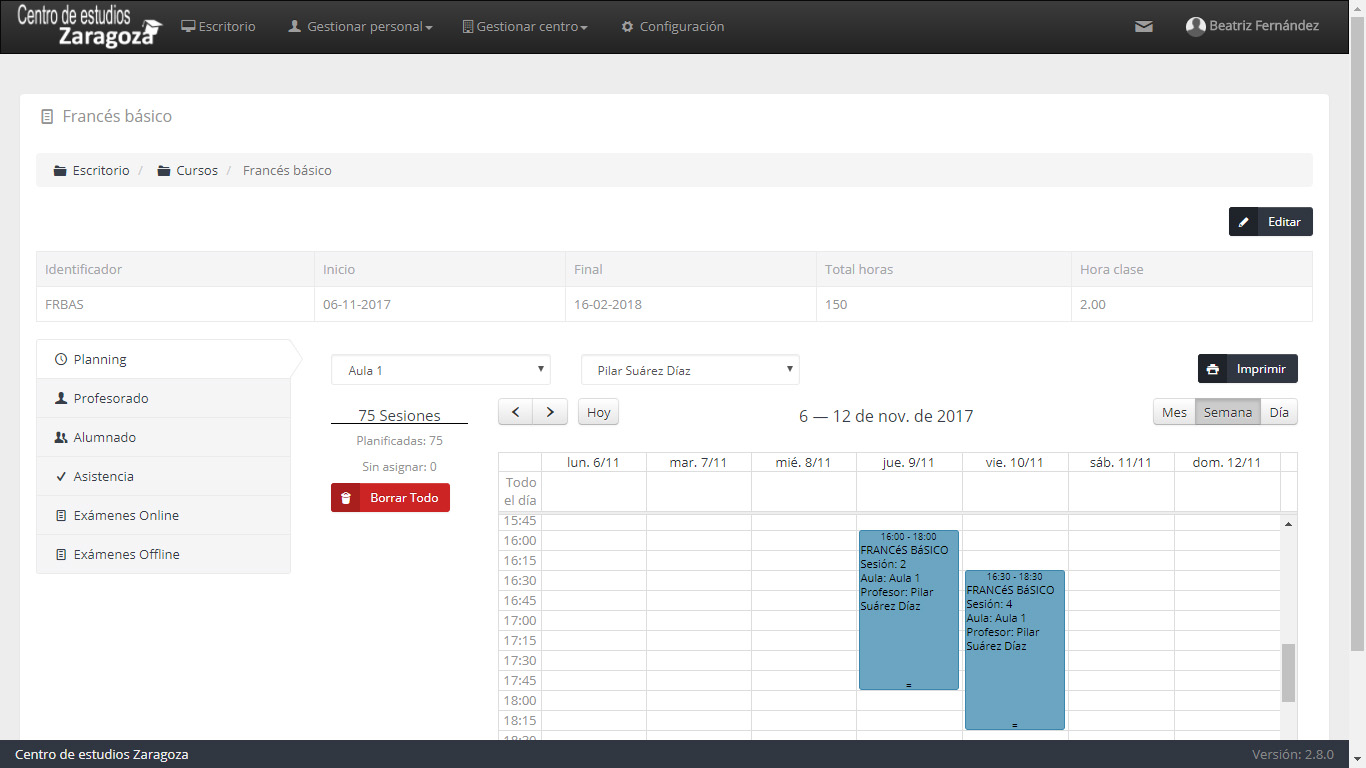Follow the Escritorio breadcrumb link
This screenshot has width=1366, height=768.
(x=101, y=171)
